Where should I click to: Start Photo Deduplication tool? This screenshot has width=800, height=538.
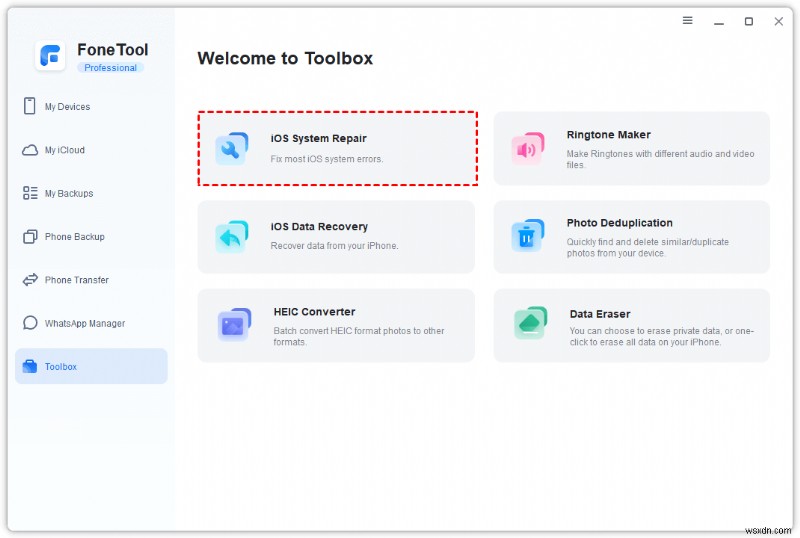(x=632, y=237)
